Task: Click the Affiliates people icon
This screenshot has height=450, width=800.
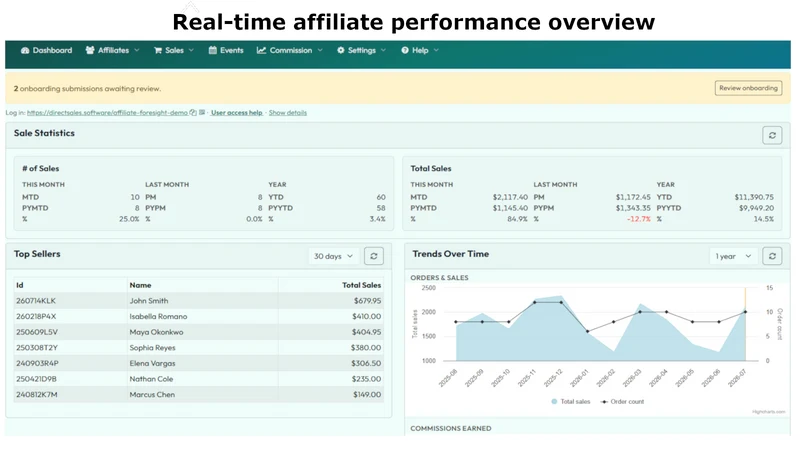Action: pos(90,50)
